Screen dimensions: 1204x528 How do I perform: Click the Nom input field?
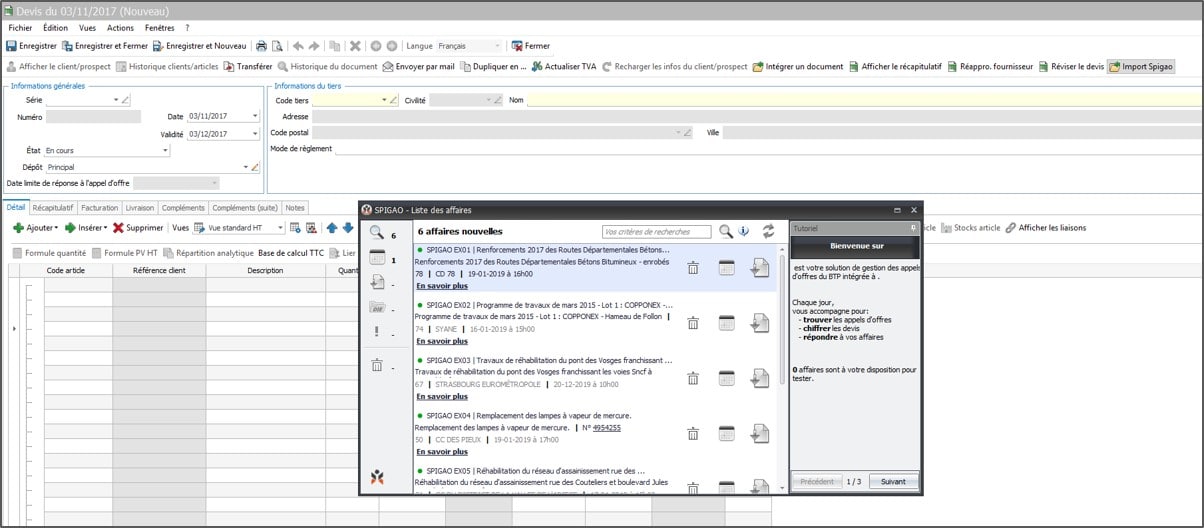[864, 100]
